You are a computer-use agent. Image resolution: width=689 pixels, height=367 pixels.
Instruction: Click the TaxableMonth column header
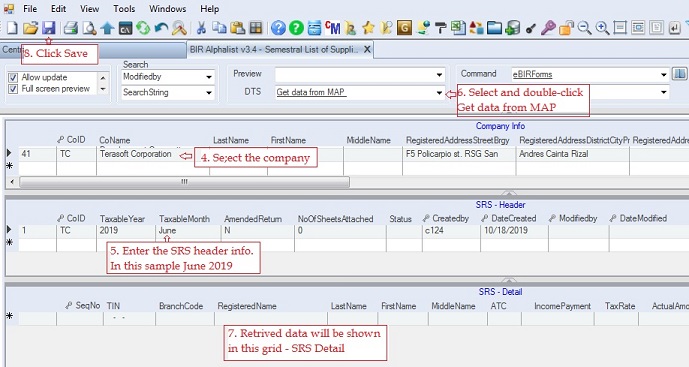click(184, 219)
